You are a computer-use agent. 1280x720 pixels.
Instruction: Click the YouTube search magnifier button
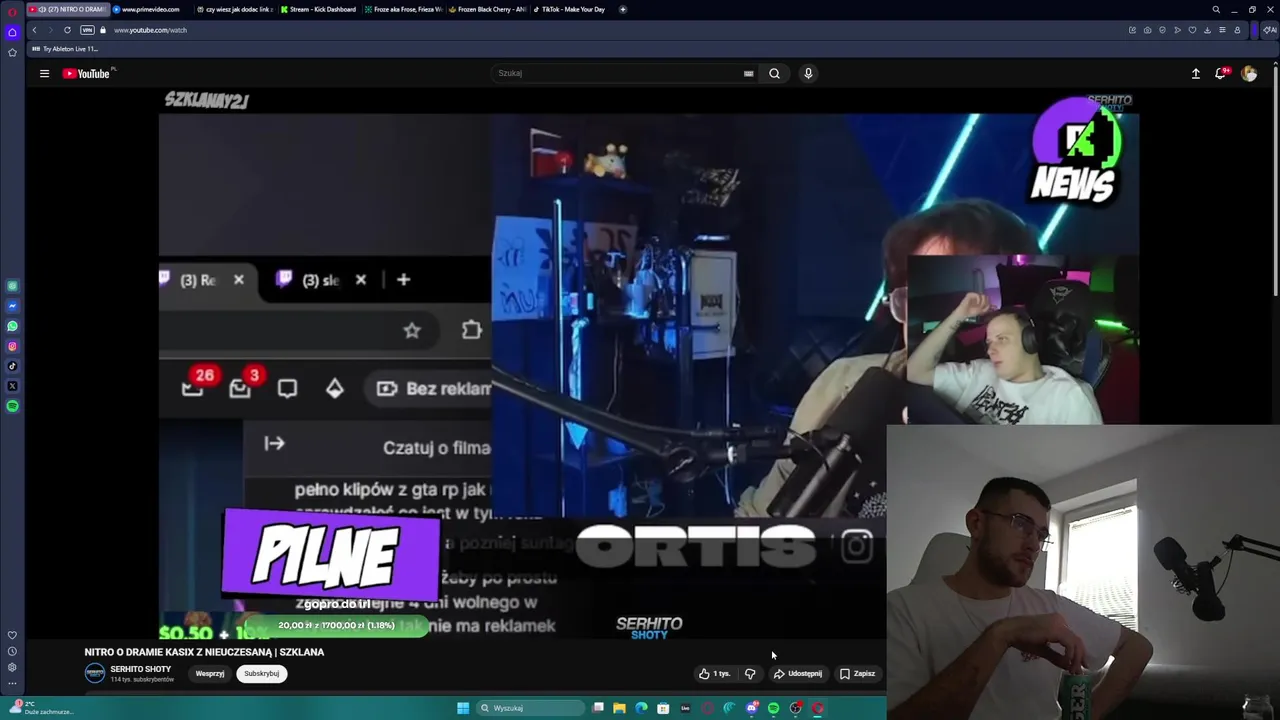coord(774,73)
